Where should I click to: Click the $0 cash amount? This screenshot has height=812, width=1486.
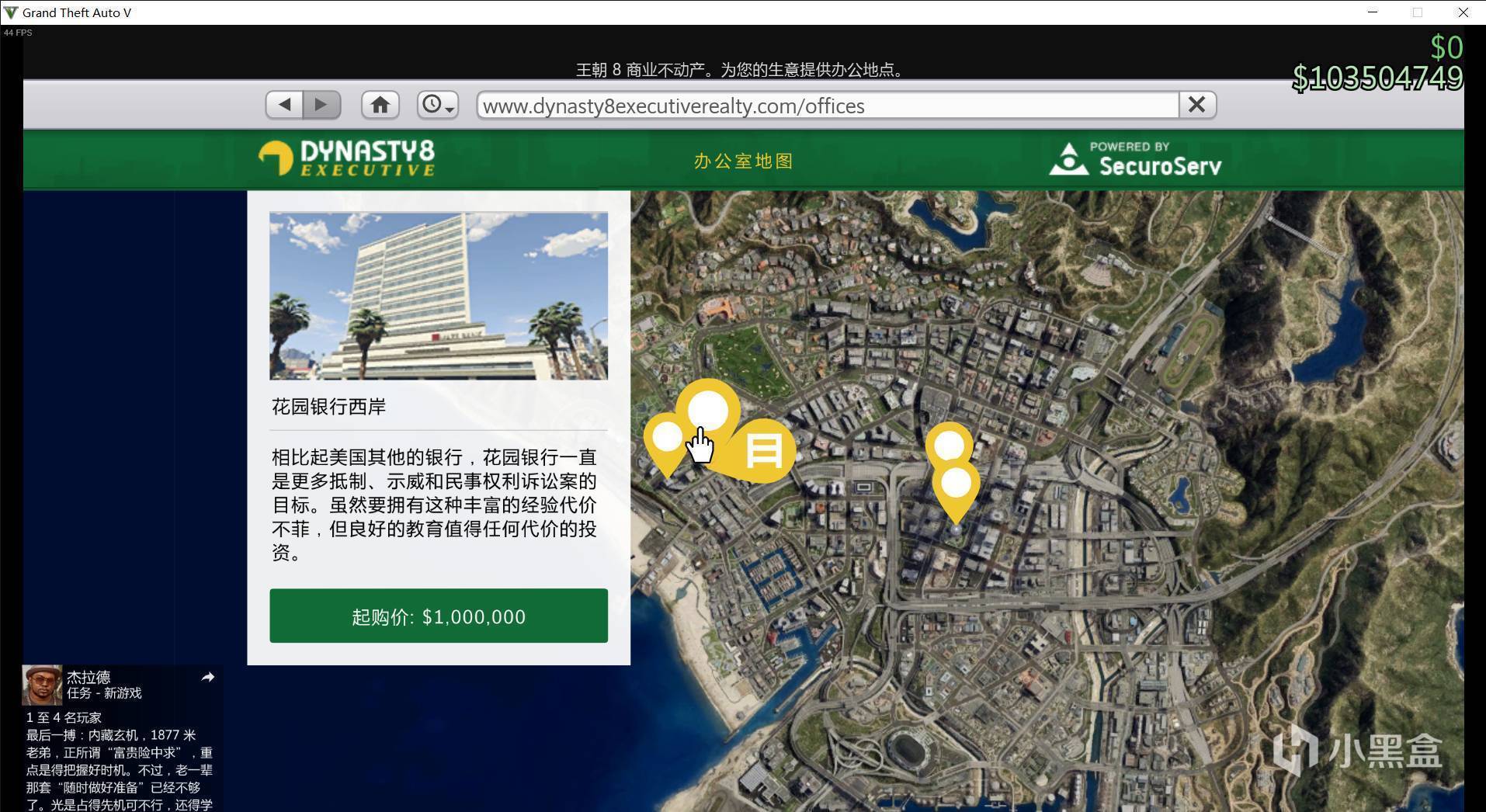(1446, 47)
